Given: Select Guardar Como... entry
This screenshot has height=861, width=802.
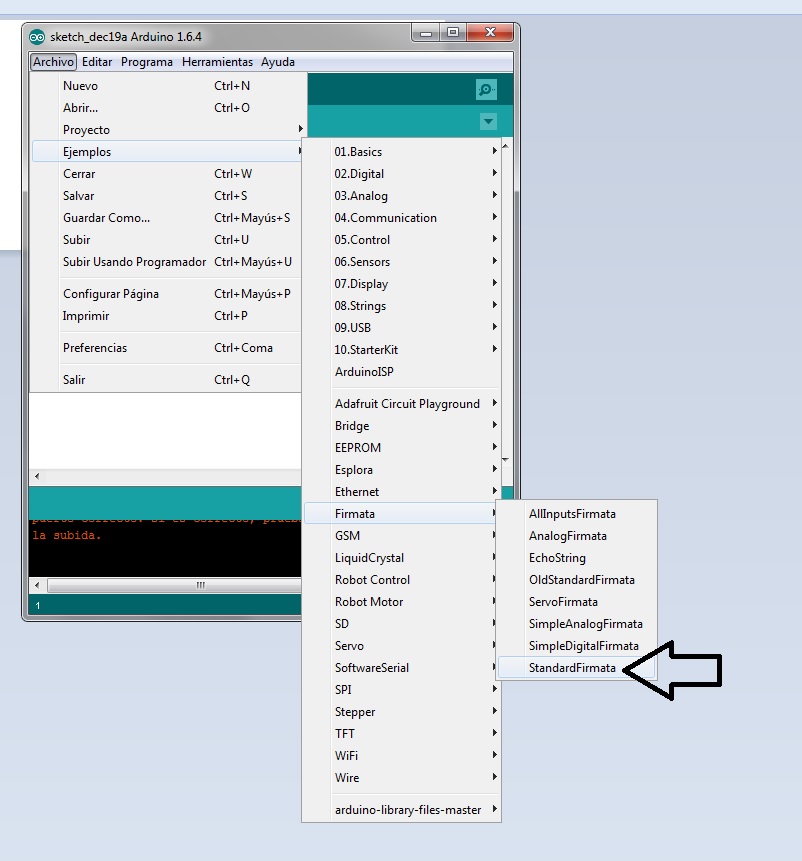Looking at the screenshot, I should coord(167,217).
